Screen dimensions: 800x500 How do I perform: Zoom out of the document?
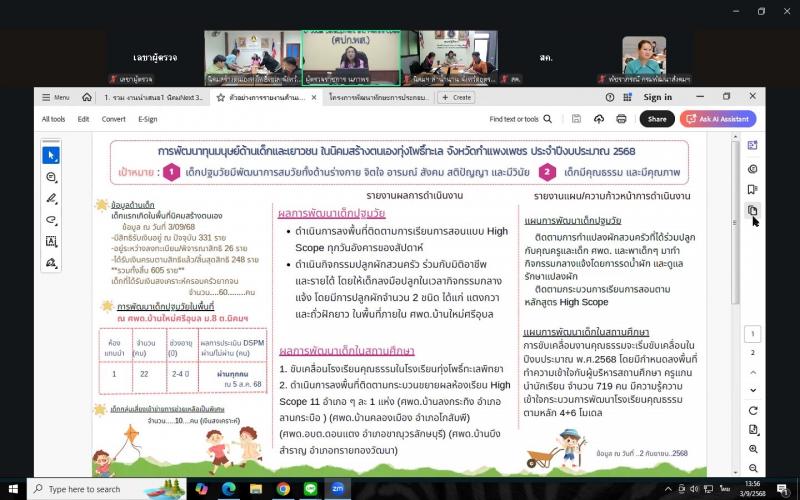pyautogui.click(x=753, y=468)
